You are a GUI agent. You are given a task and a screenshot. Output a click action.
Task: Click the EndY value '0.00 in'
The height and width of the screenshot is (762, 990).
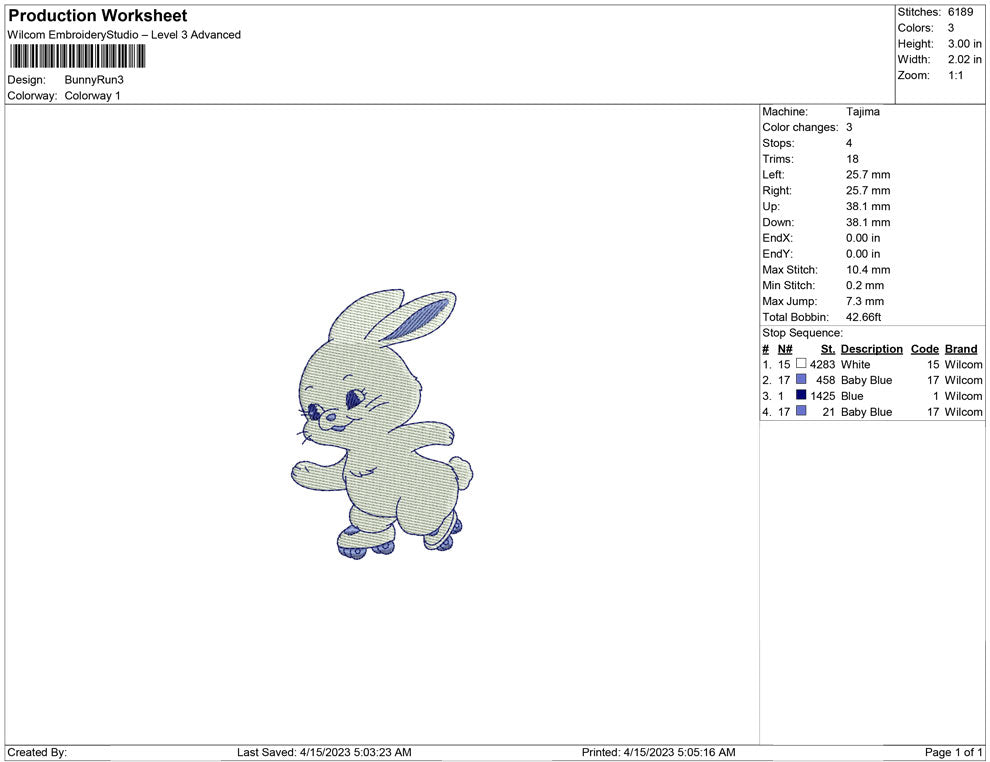point(863,254)
